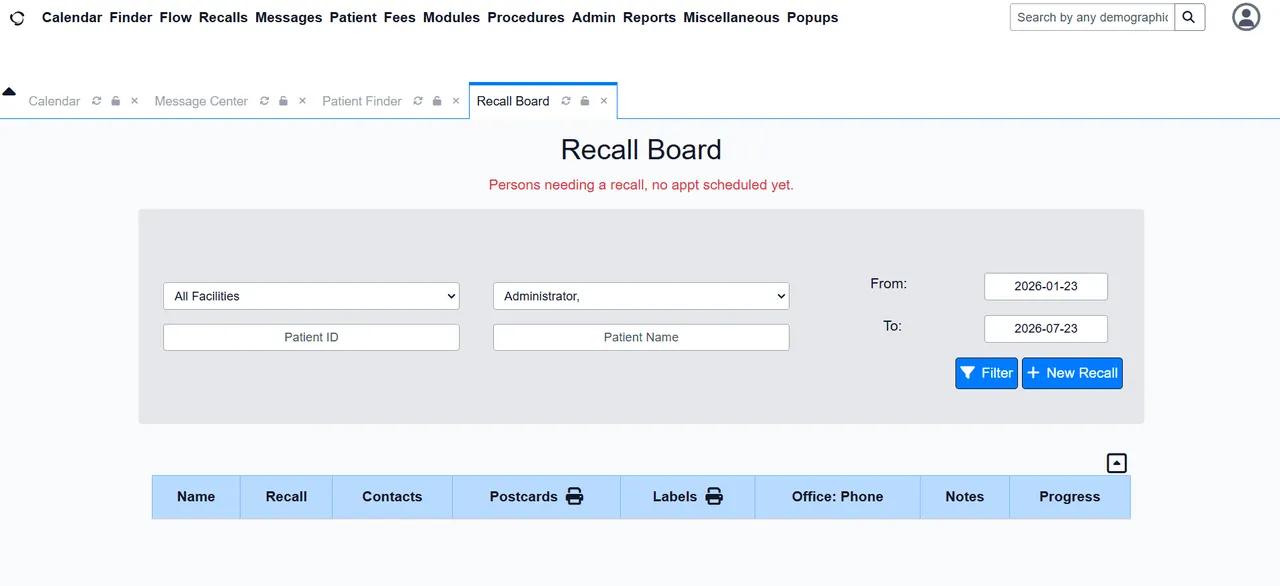
Task: Close the Calendar tab
Action: click(x=134, y=101)
